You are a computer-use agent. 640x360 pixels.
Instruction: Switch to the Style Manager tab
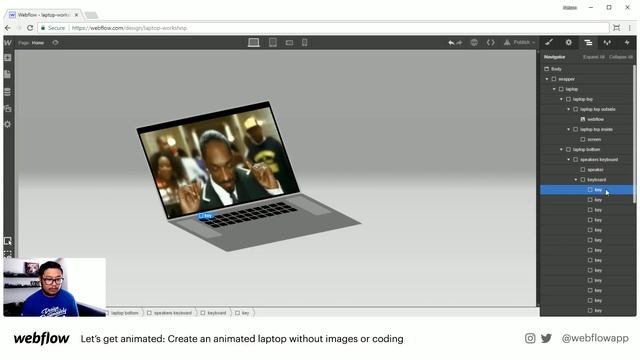(x=607, y=42)
